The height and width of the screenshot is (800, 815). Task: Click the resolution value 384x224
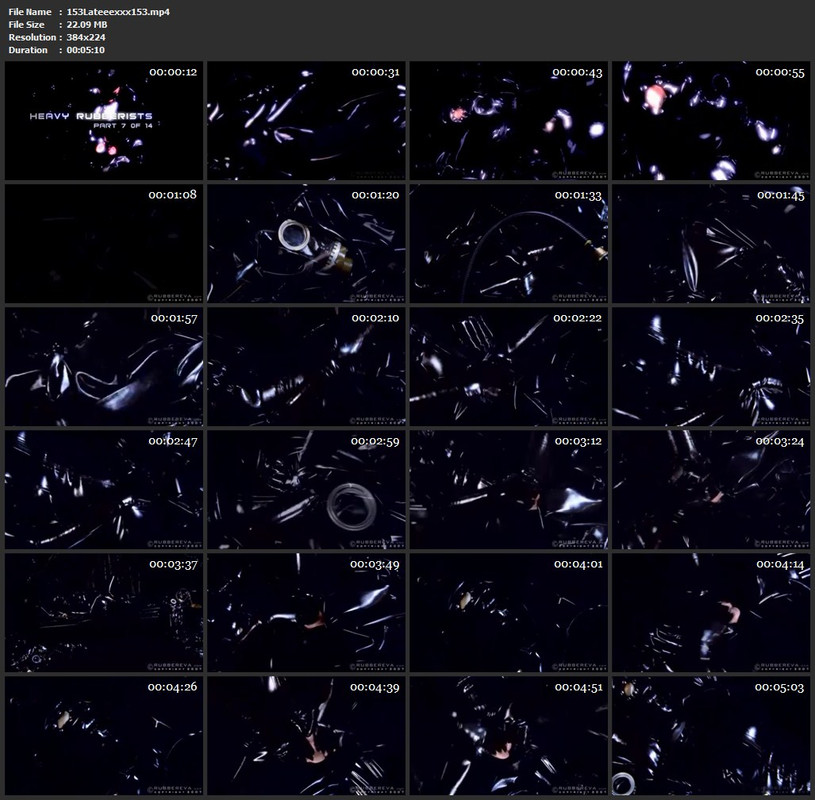(x=86, y=37)
